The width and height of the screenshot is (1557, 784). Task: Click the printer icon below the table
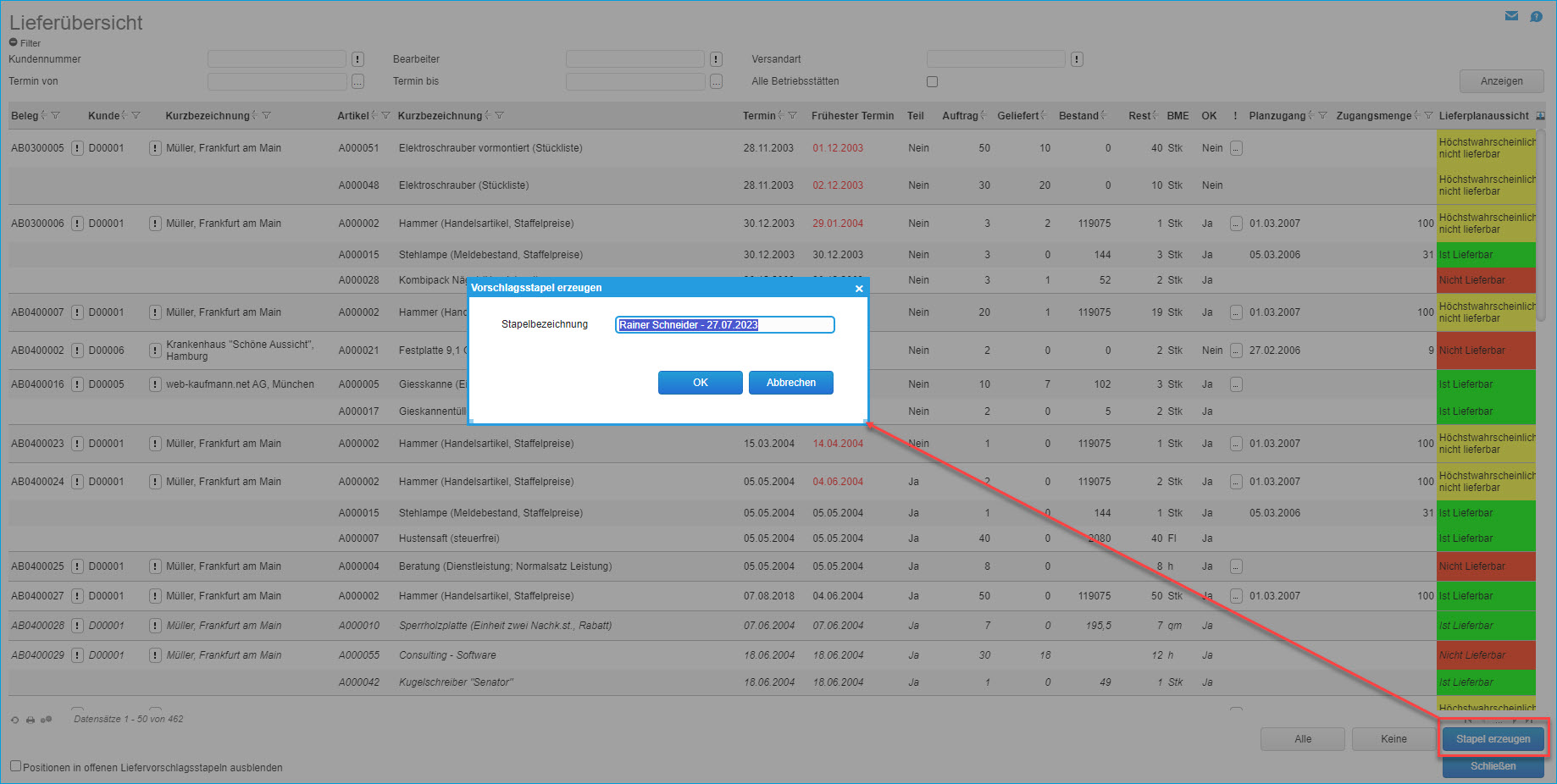30,720
